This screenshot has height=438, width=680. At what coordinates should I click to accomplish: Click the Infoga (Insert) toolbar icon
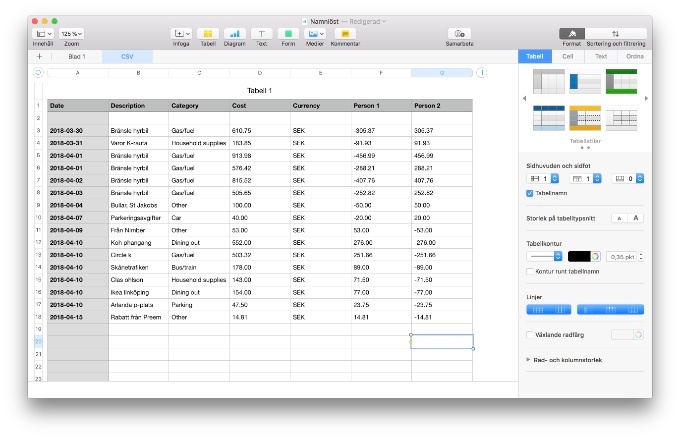pos(181,33)
